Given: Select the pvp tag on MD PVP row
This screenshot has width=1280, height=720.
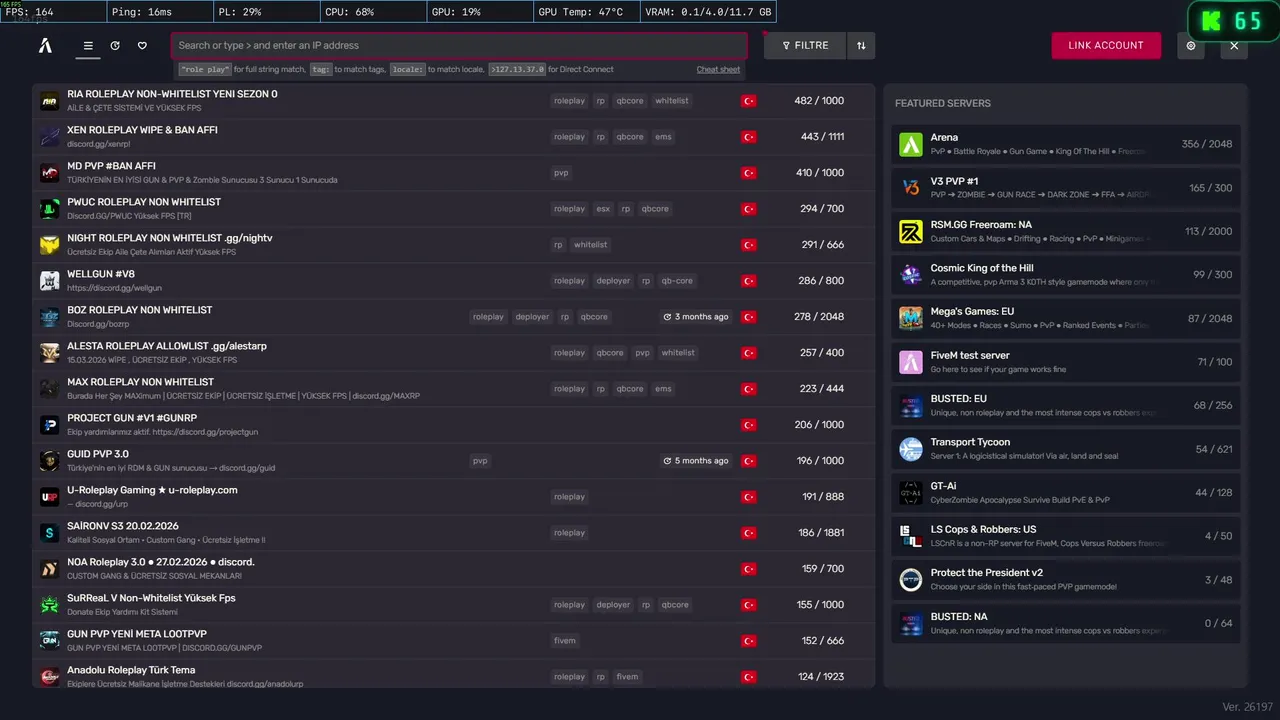Looking at the screenshot, I should click(x=561, y=173).
